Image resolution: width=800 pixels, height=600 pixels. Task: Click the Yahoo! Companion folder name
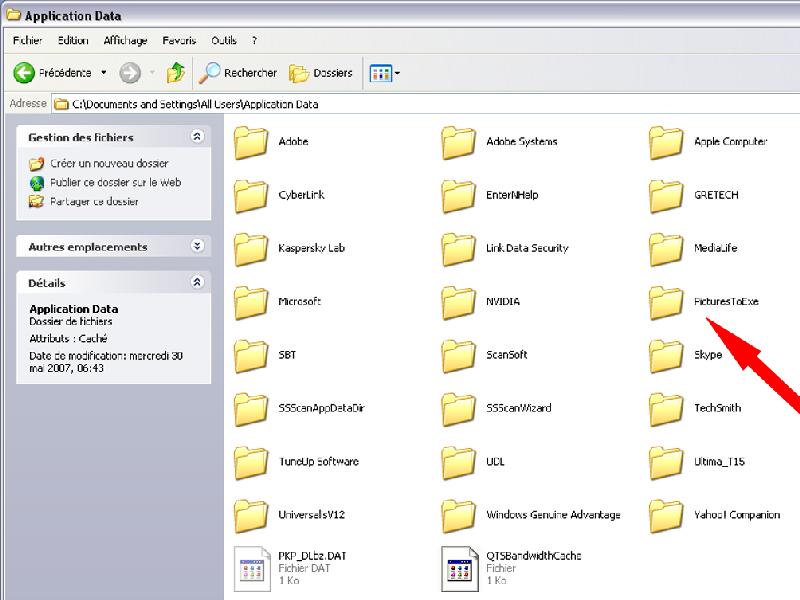(737, 515)
